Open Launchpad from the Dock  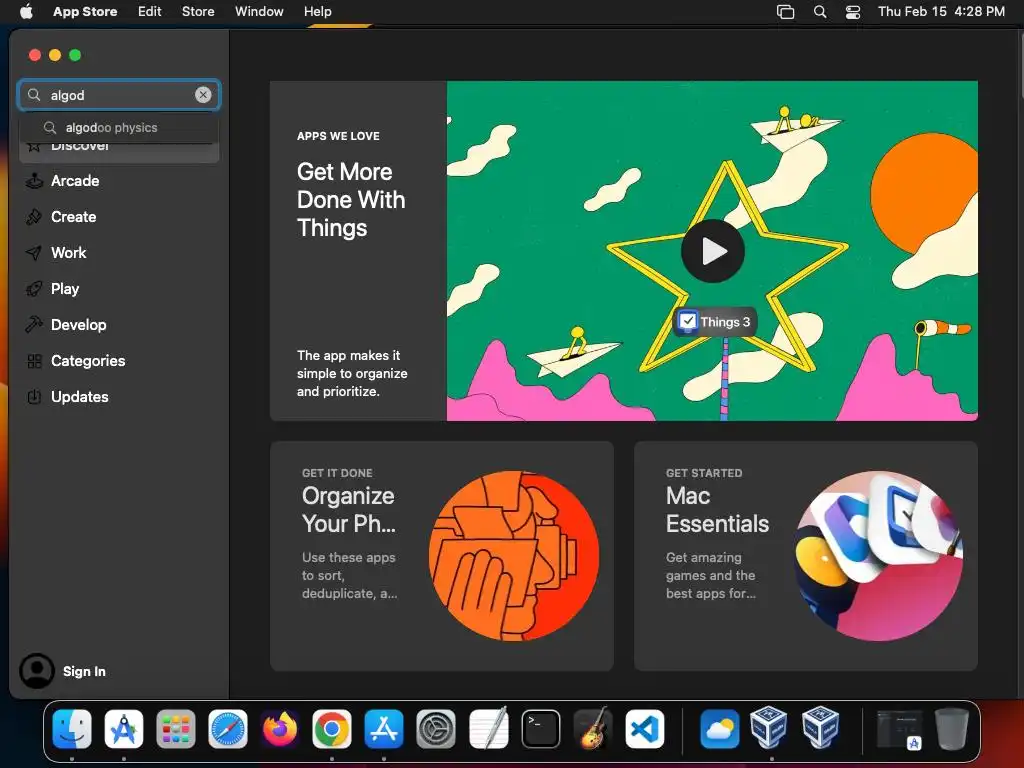pos(176,729)
